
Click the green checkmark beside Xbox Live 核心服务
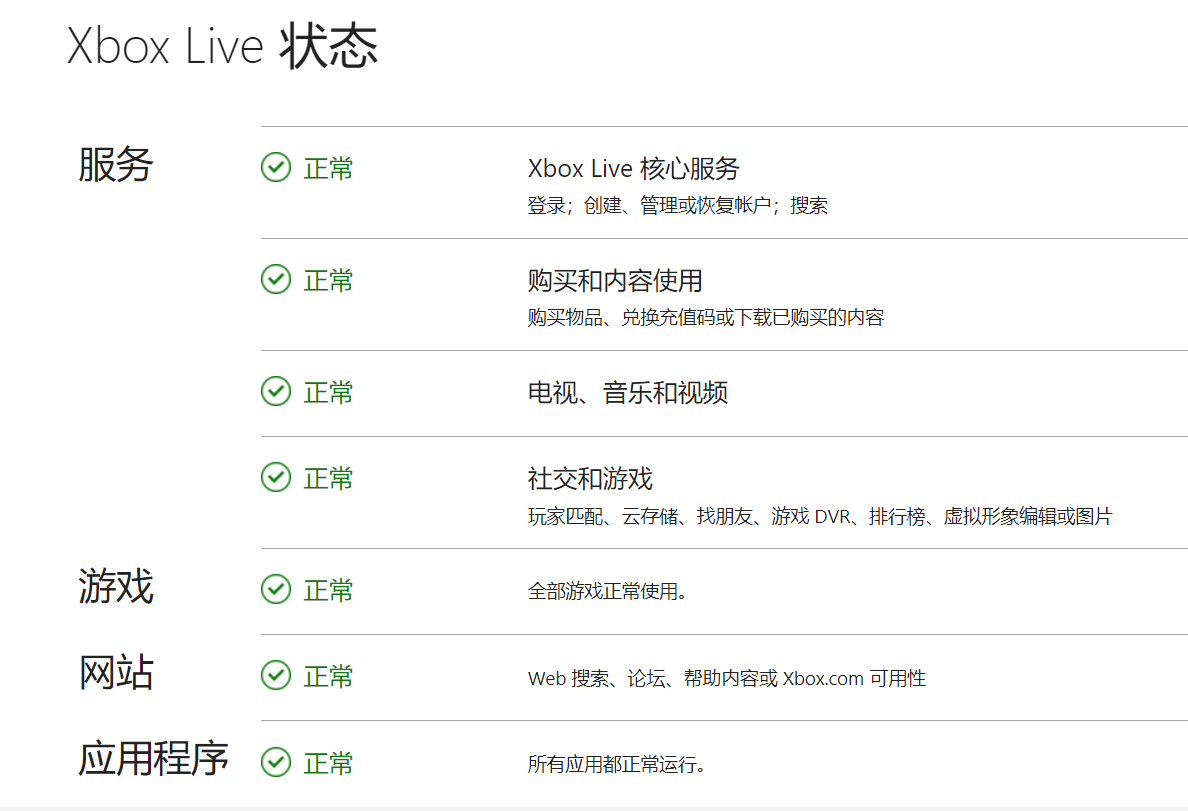pyautogui.click(x=276, y=168)
